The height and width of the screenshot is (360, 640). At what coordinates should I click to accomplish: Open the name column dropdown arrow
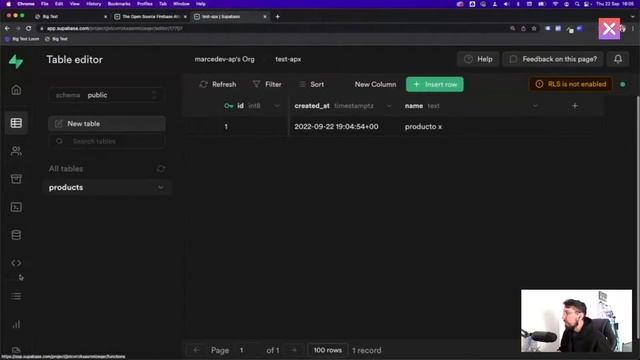tap(535, 106)
